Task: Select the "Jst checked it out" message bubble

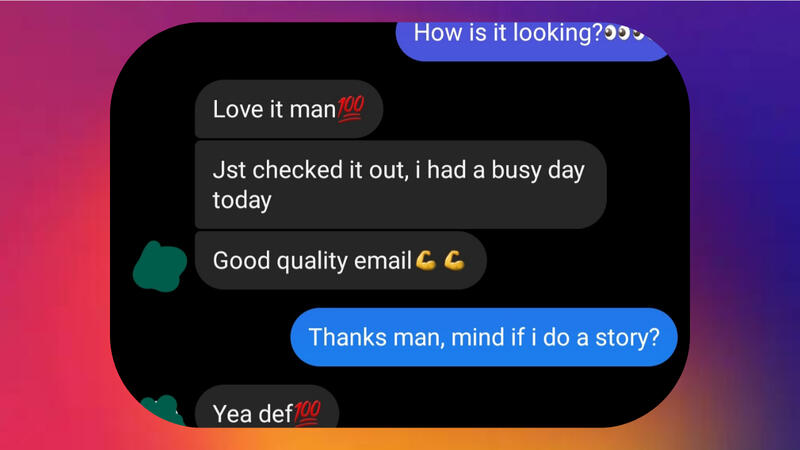Action: click(x=401, y=185)
